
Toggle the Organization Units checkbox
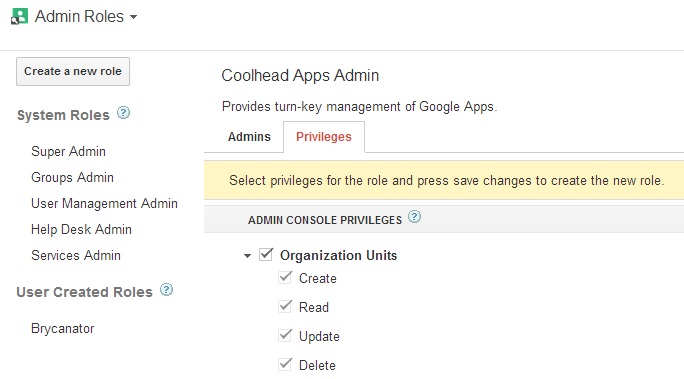click(266, 254)
